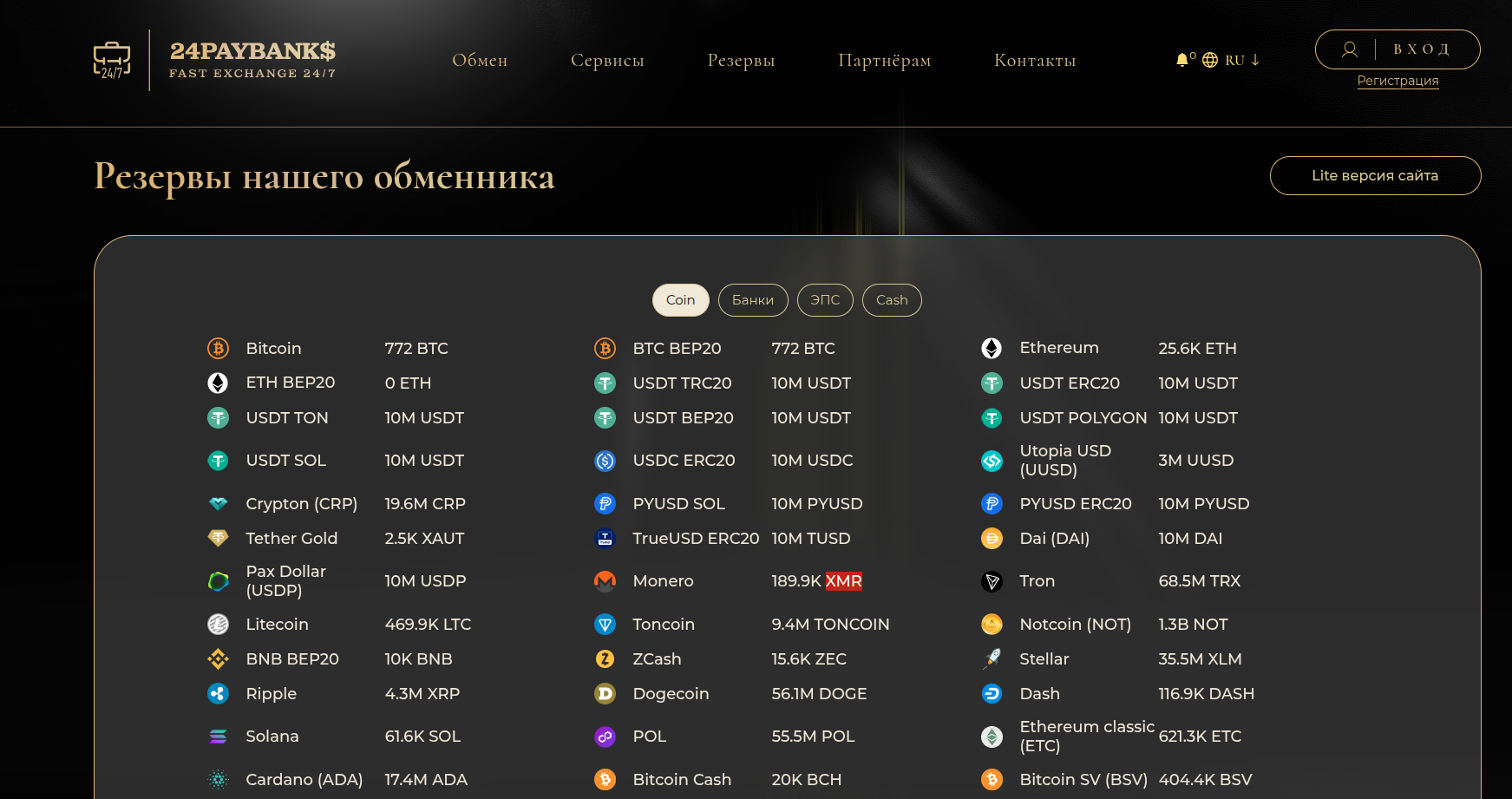Switch to the Cash tab
Viewport: 1512px width, 799px height.
[892, 300]
